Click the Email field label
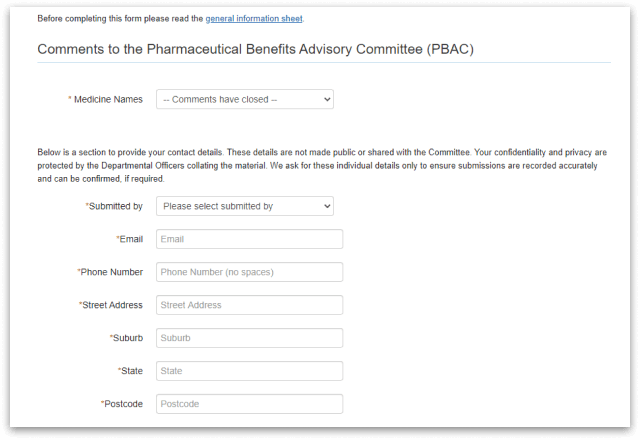 (130, 239)
